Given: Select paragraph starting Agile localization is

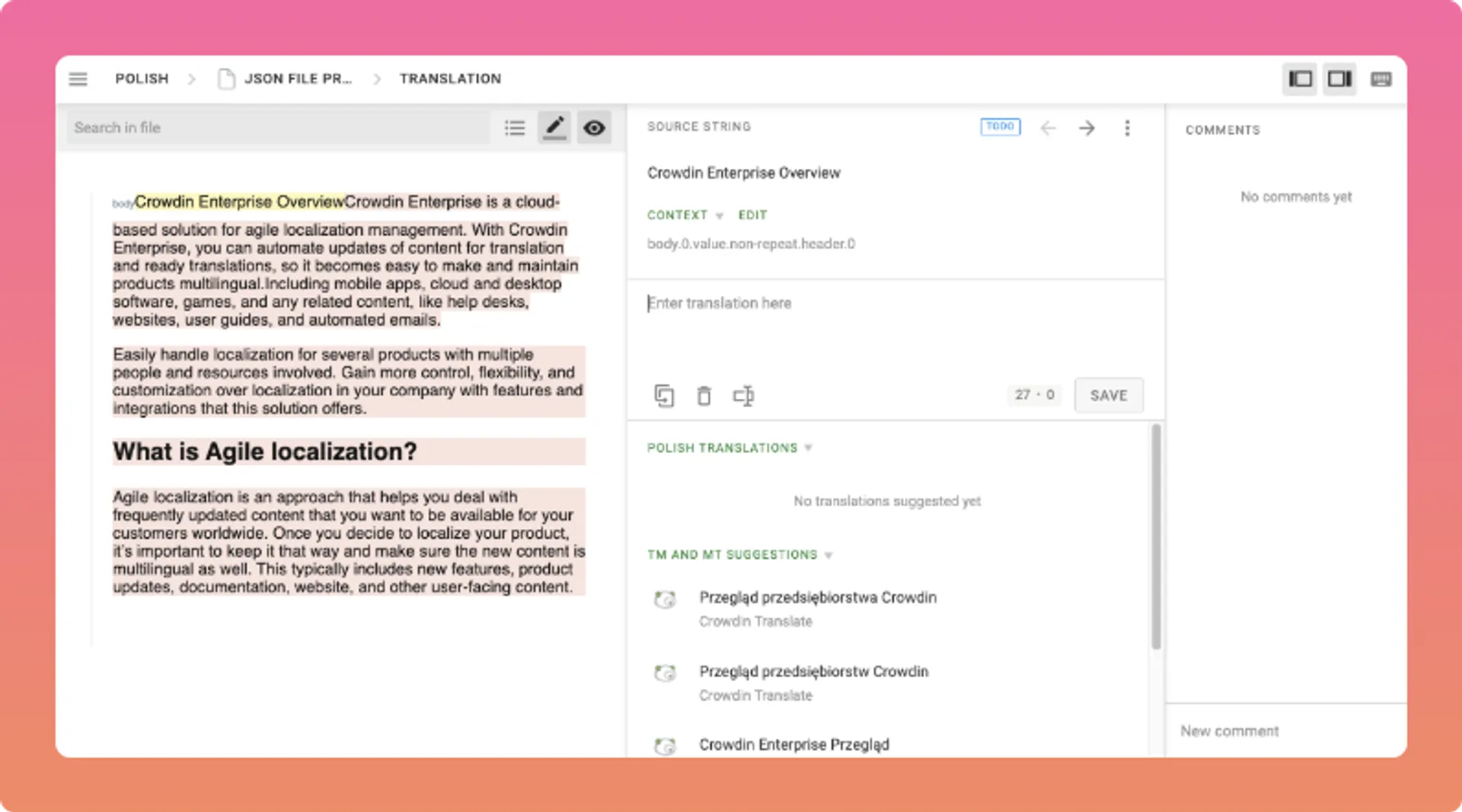Looking at the screenshot, I should click(349, 542).
